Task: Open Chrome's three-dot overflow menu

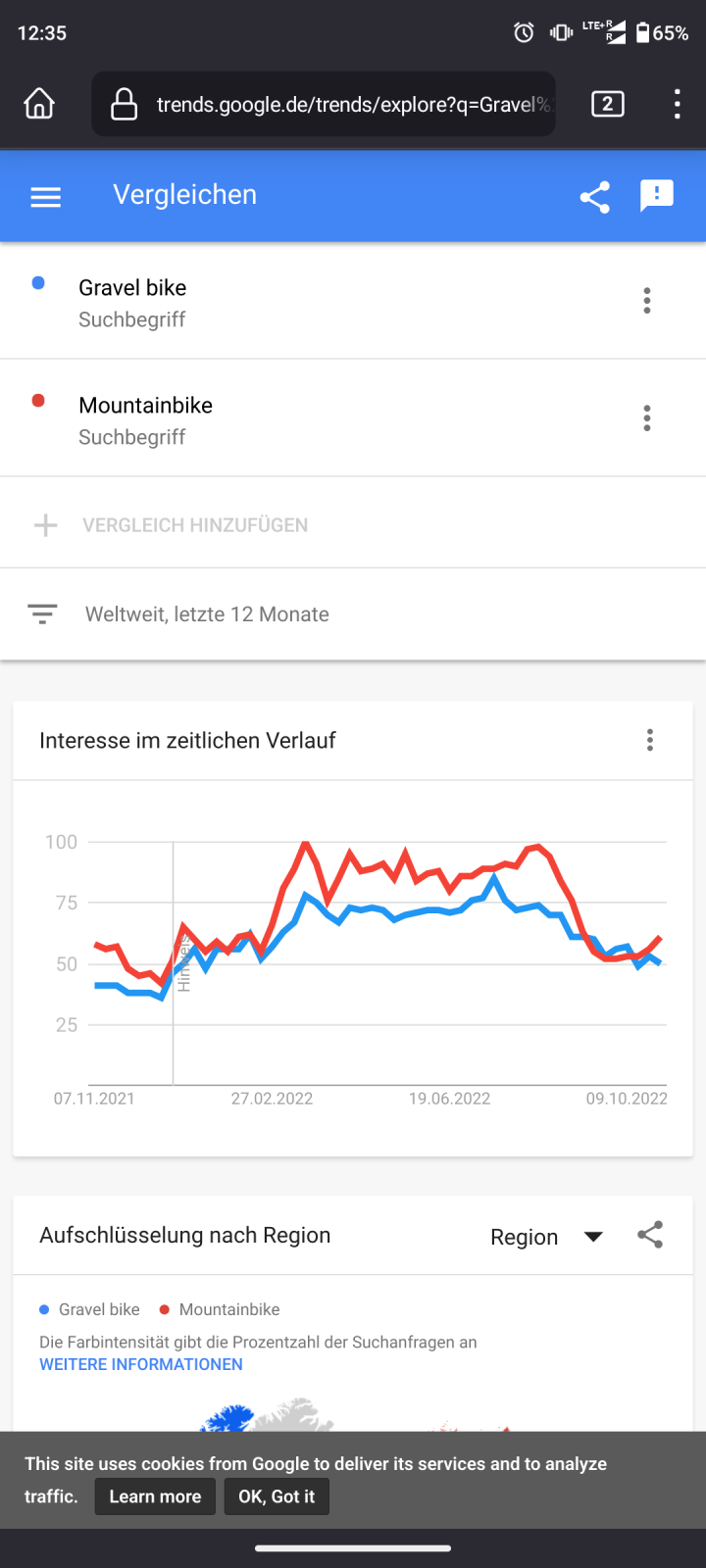Action: (x=677, y=104)
